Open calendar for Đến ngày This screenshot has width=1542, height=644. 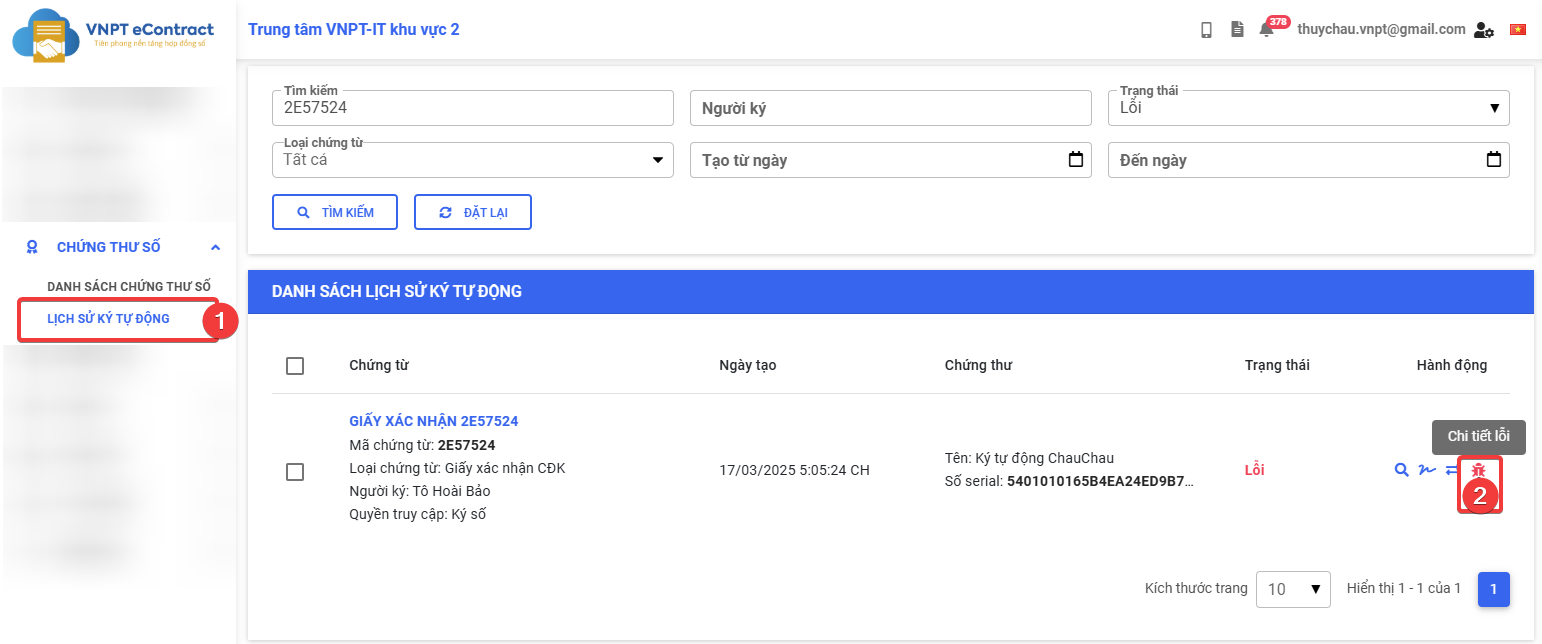coord(1494,159)
